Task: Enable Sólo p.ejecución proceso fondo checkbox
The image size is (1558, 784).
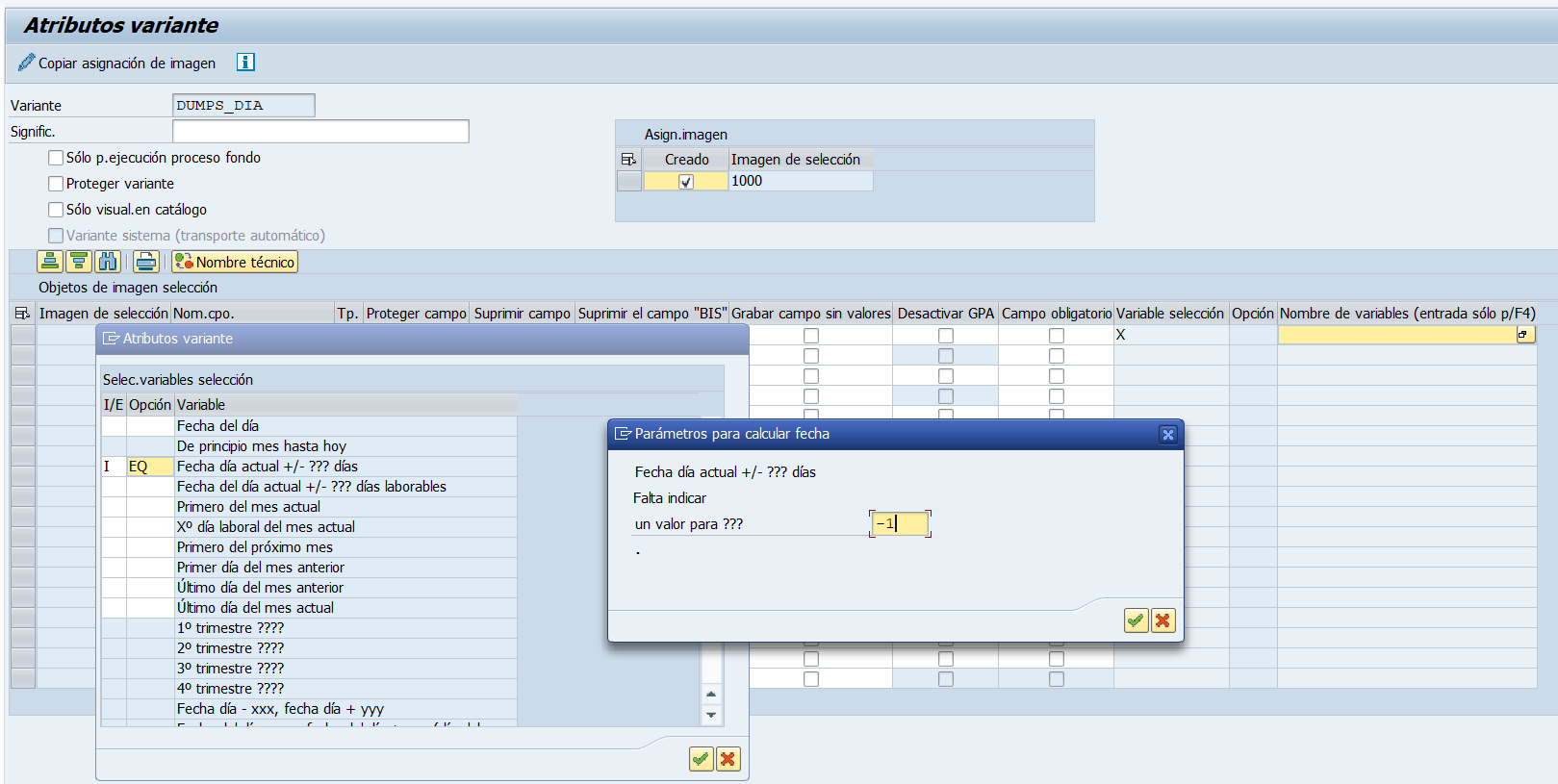Action: coord(56,158)
